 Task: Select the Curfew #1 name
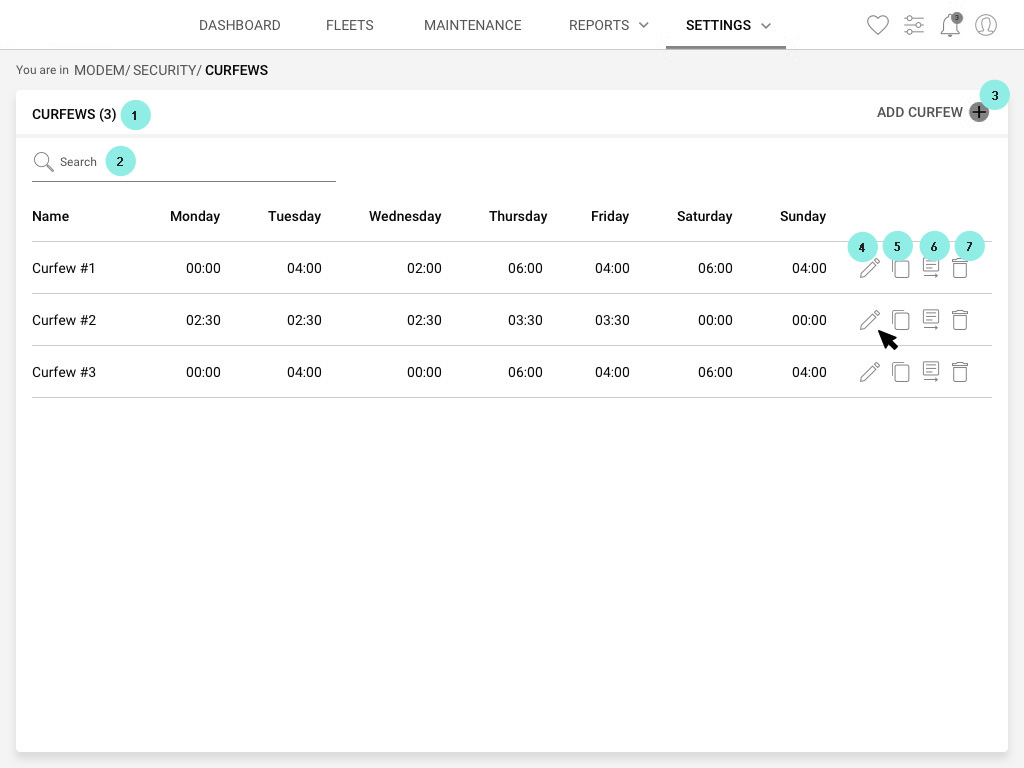pos(63,268)
